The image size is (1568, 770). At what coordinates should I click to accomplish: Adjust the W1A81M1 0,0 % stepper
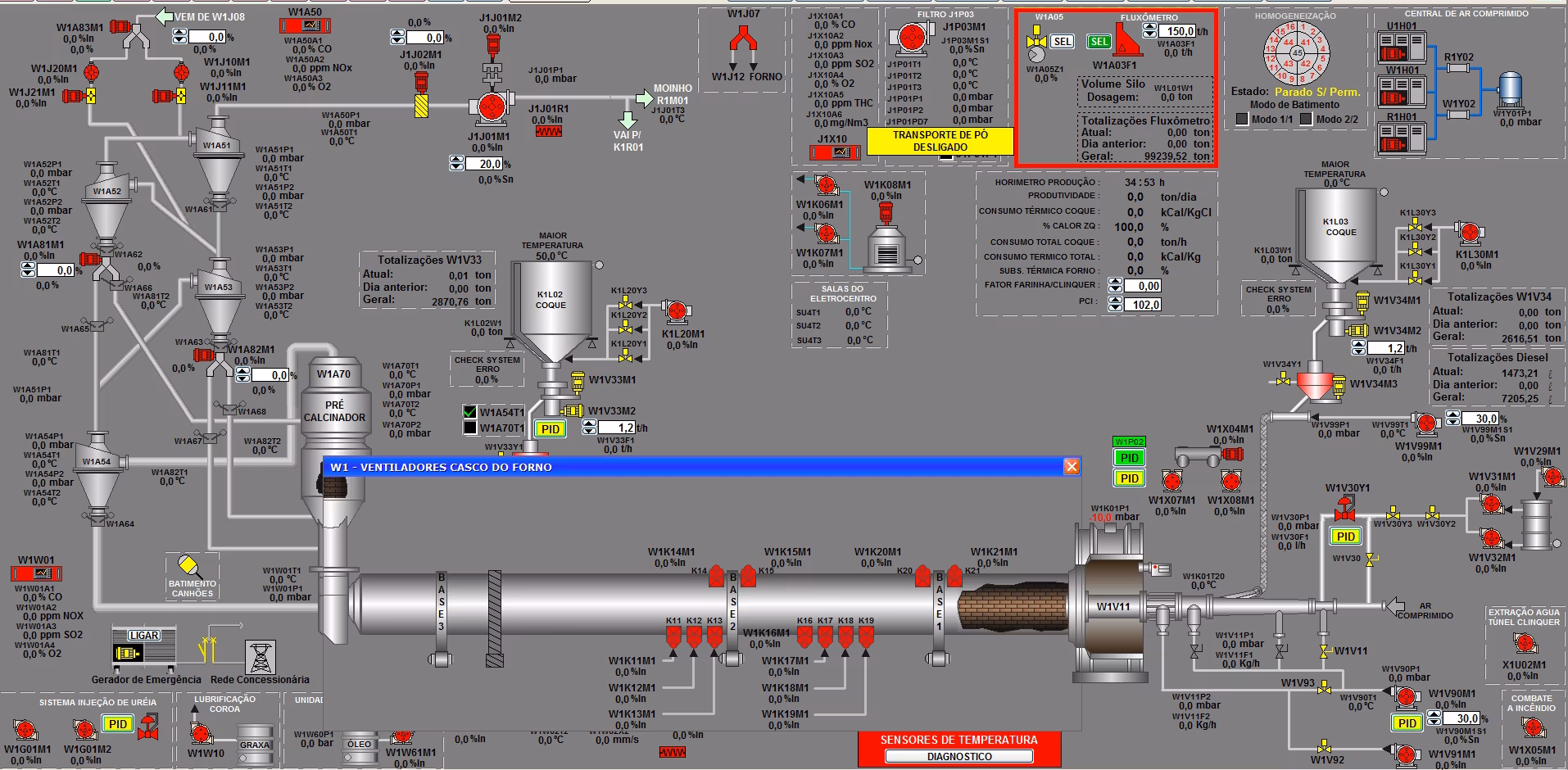29,270
